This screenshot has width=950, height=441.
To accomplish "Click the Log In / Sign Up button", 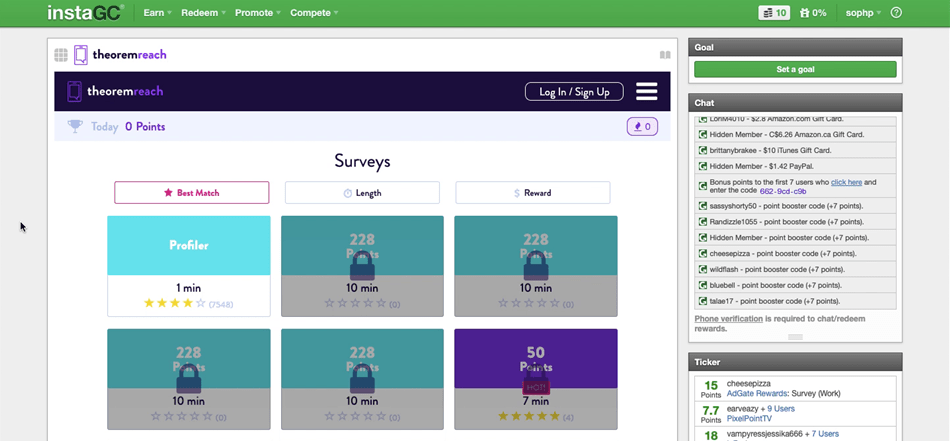I will coord(574,91).
